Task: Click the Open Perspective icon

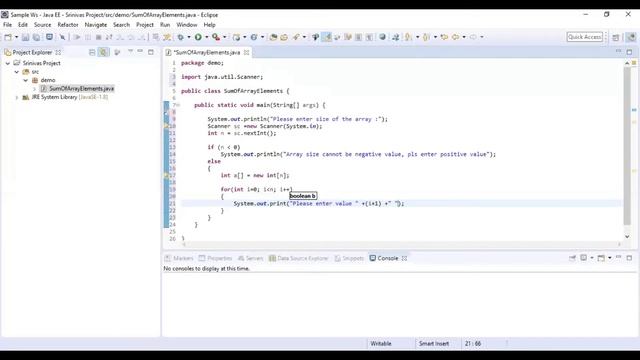Action: point(616,37)
